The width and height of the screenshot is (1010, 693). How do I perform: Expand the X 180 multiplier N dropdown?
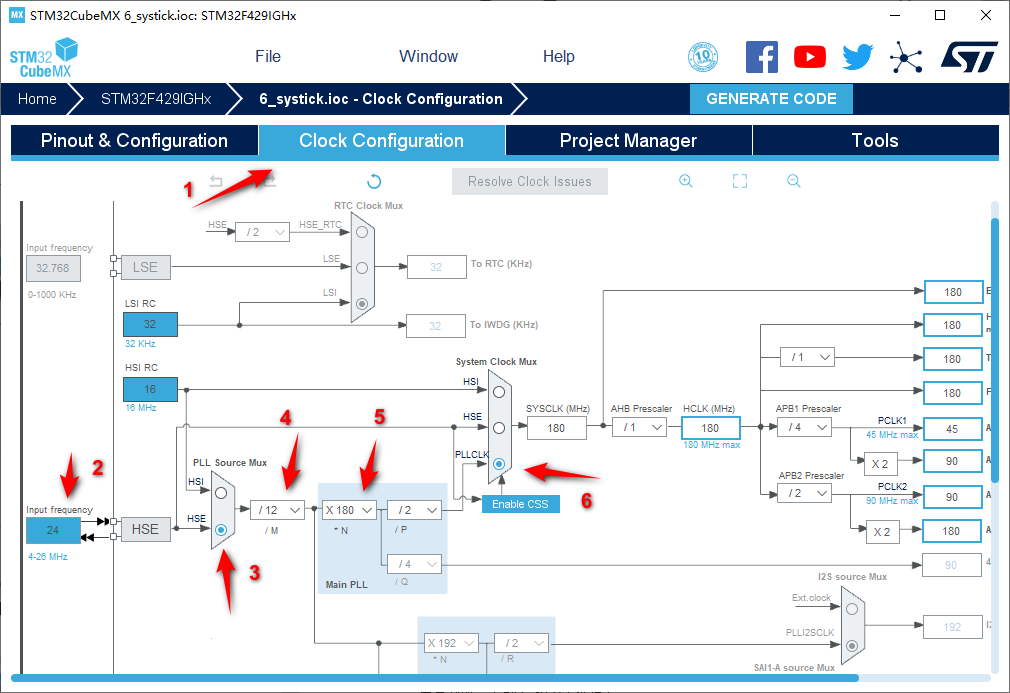coord(349,510)
